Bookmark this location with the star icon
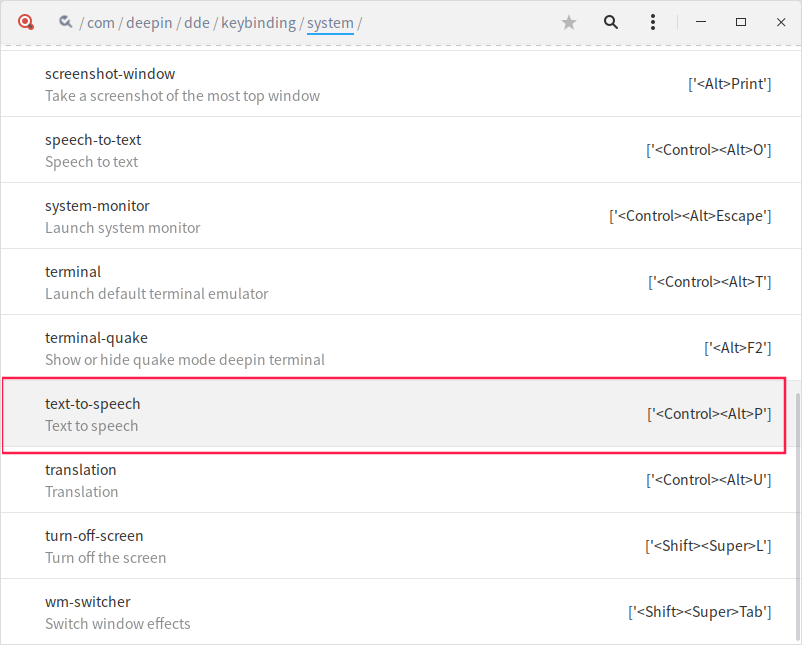This screenshot has height=645, width=802. point(569,22)
